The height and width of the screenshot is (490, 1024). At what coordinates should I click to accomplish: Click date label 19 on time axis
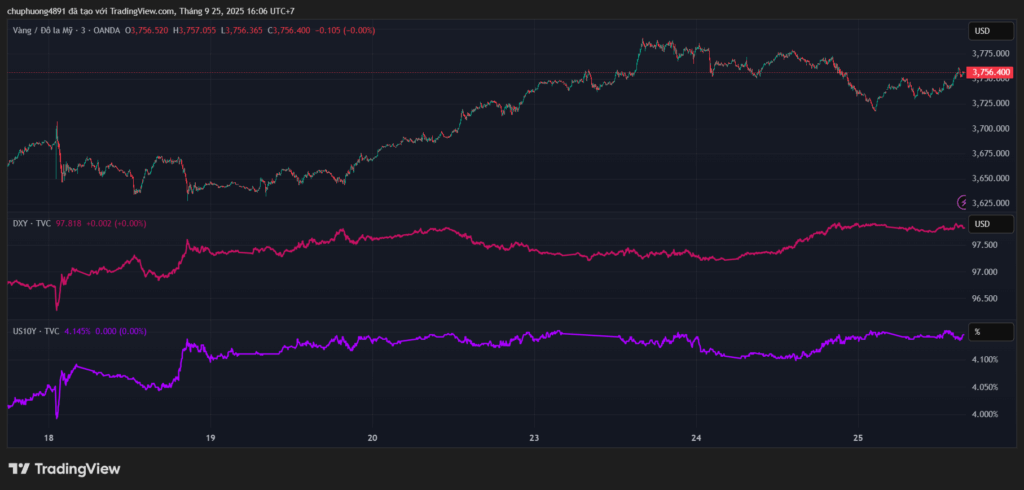tap(210, 438)
